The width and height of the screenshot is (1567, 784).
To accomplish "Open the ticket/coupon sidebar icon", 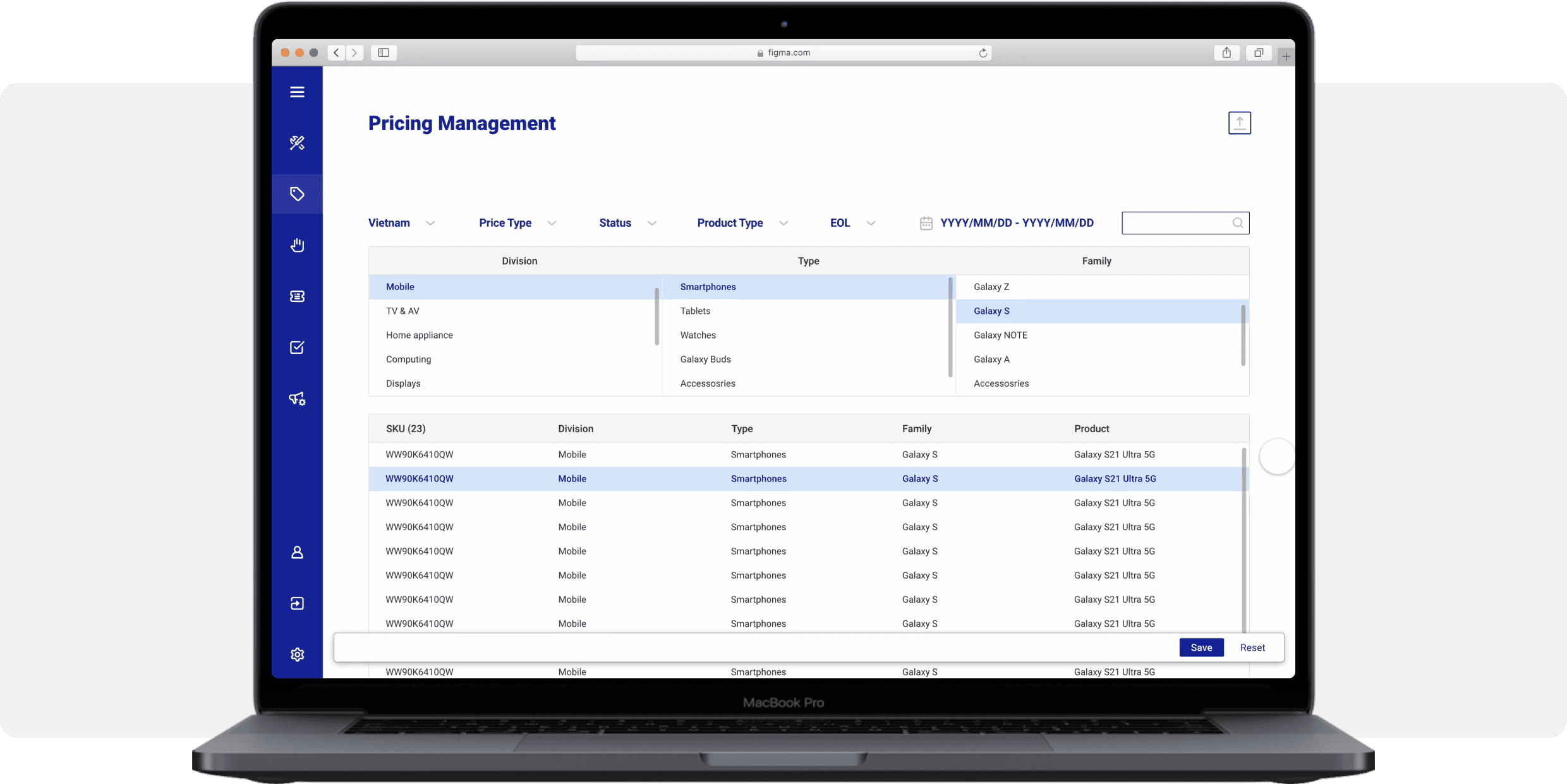I will (297, 296).
